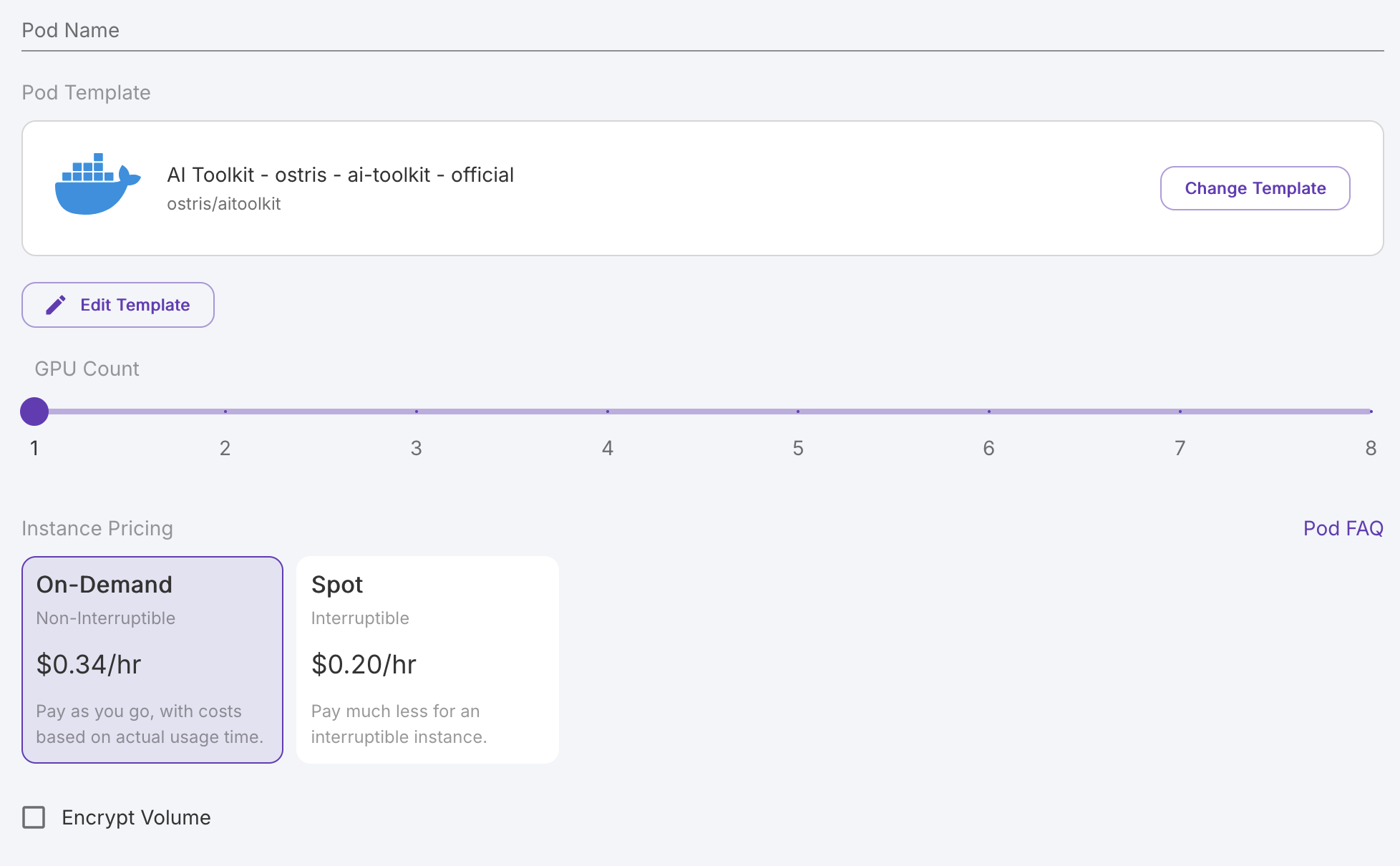
Task: Open the Pod FAQ link
Action: (1343, 528)
